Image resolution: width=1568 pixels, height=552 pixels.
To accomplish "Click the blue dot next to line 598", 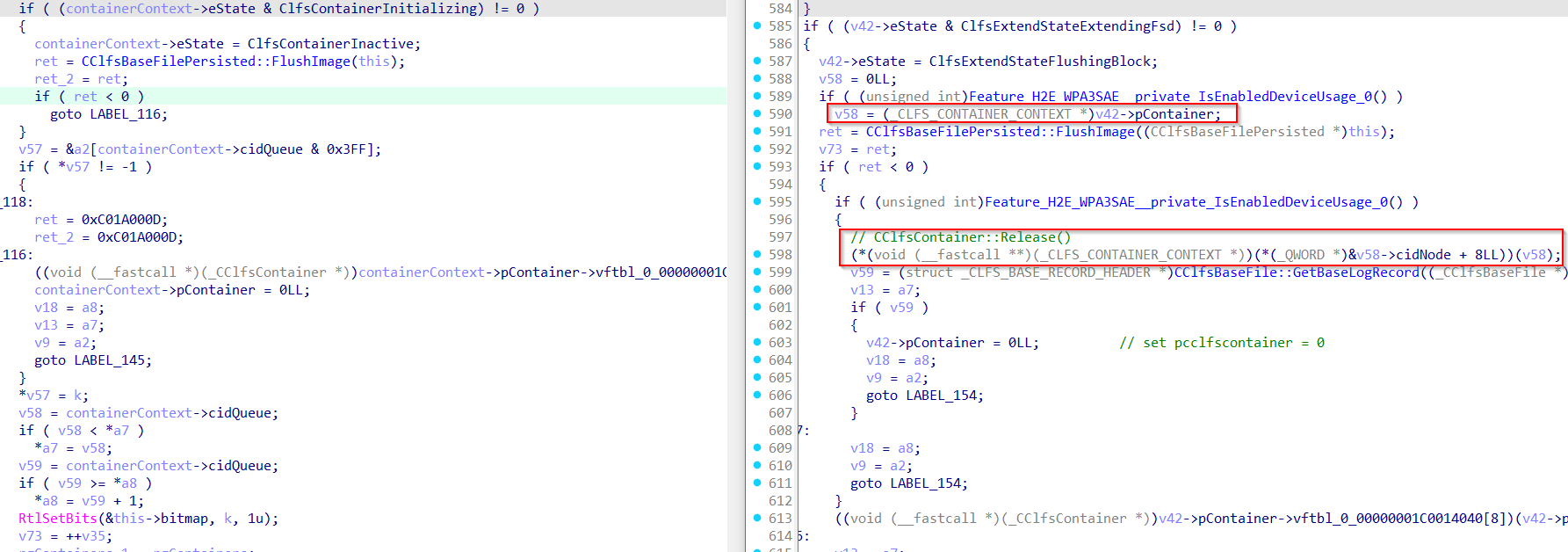I will (x=757, y=255).
